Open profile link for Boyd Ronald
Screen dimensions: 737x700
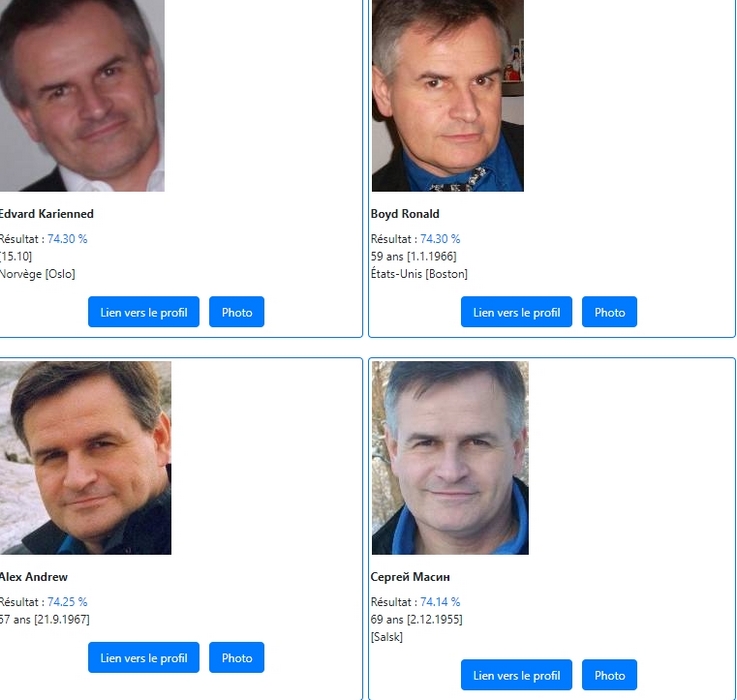tap(516, 312)
